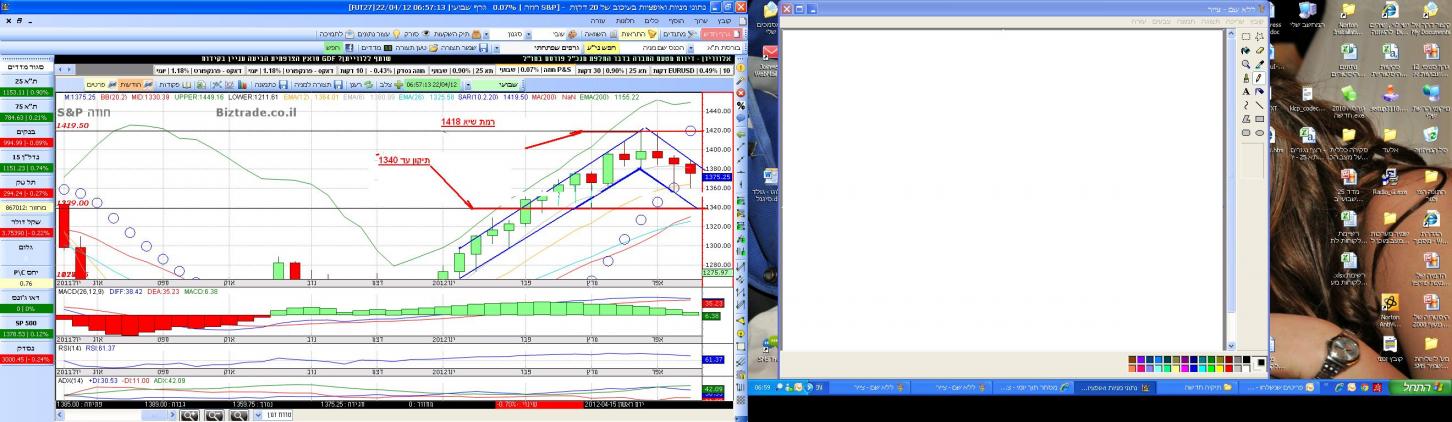This screenshot has width=1452, height=422.
Task: Expand the סגנון style dropdown
Action: 528,34
